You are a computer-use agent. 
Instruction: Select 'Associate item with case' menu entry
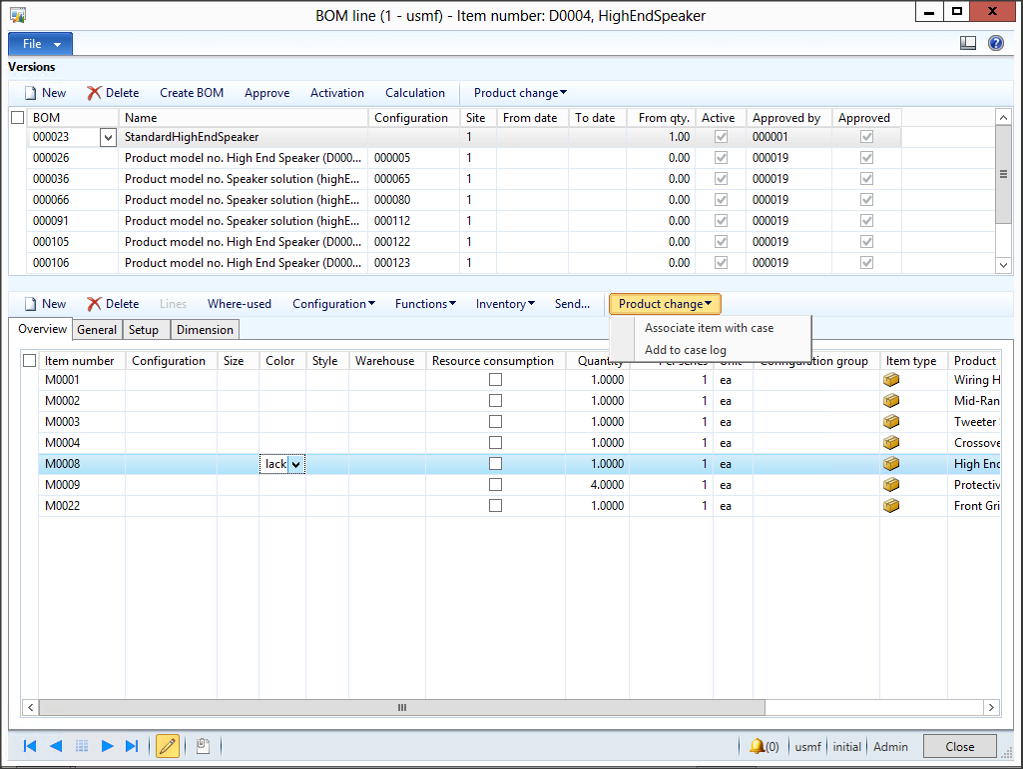(708, 328)
